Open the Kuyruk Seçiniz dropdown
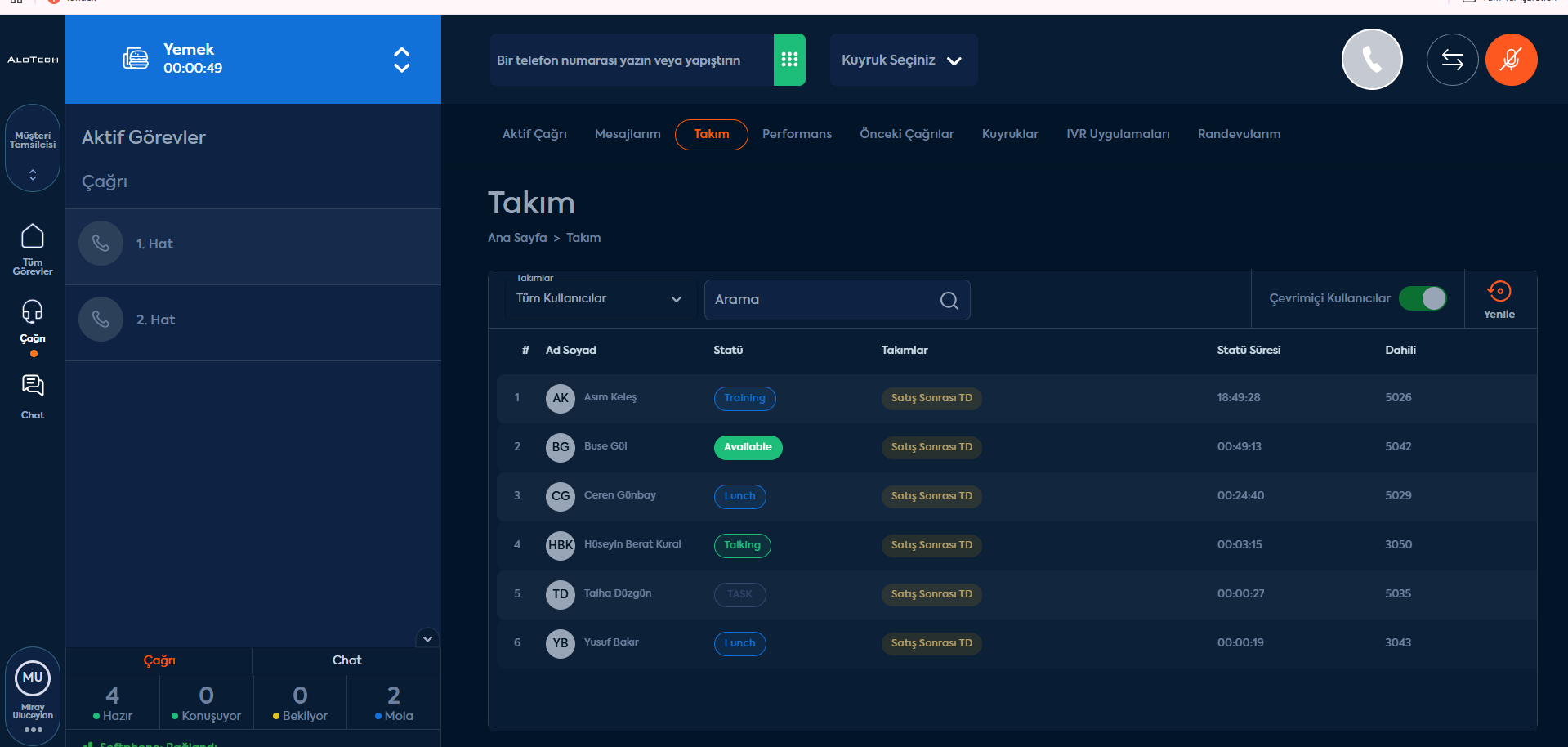Screen dimensions: 1568x747 pyautogui.click(x=903, y=60)
